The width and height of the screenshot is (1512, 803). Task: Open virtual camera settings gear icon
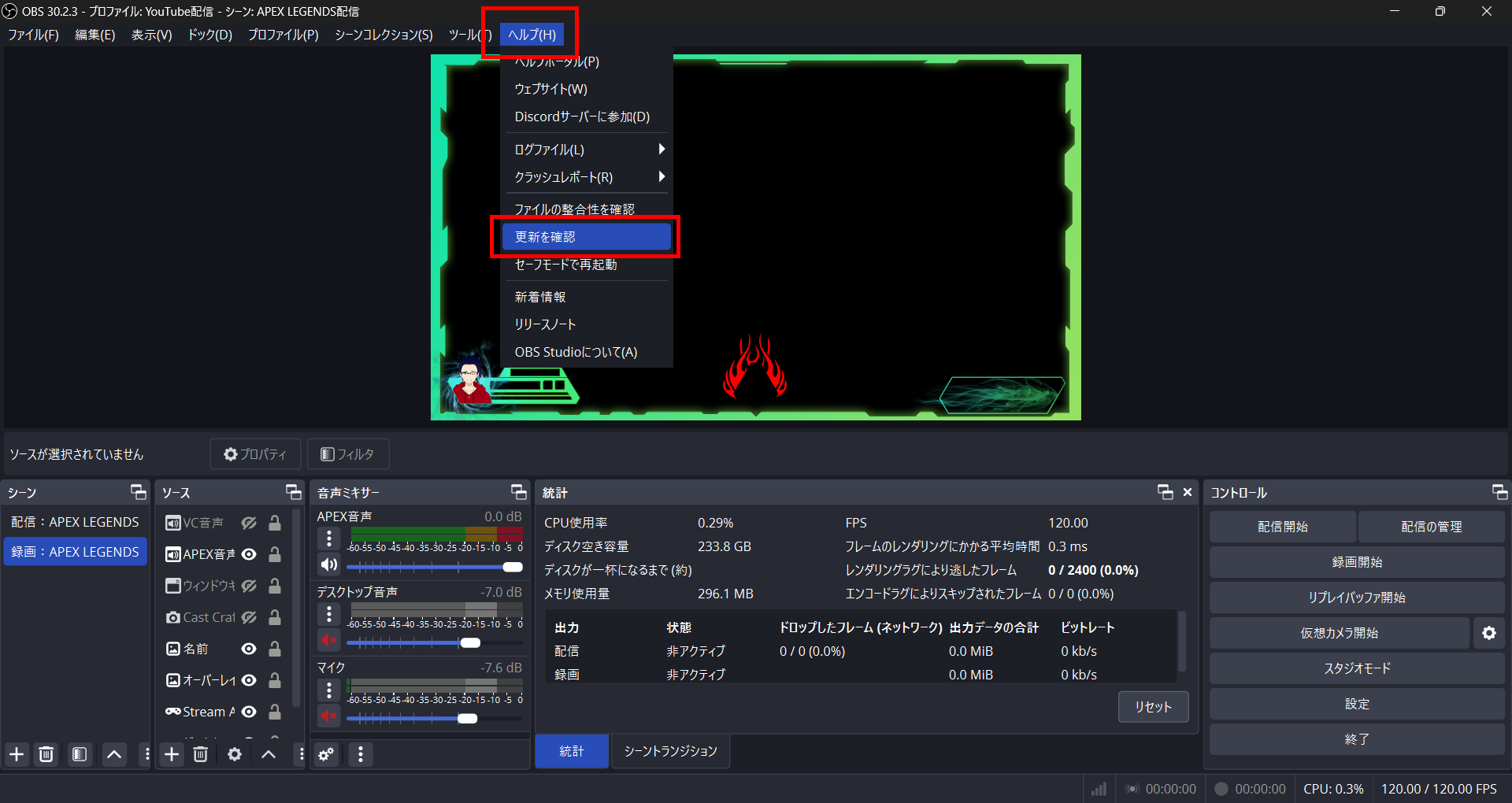[x=1489, y=633]
